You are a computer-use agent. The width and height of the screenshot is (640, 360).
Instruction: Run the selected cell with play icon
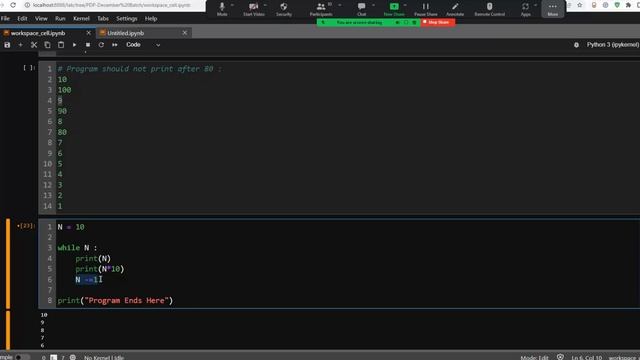pyautogui.click(x=74, y=45)
